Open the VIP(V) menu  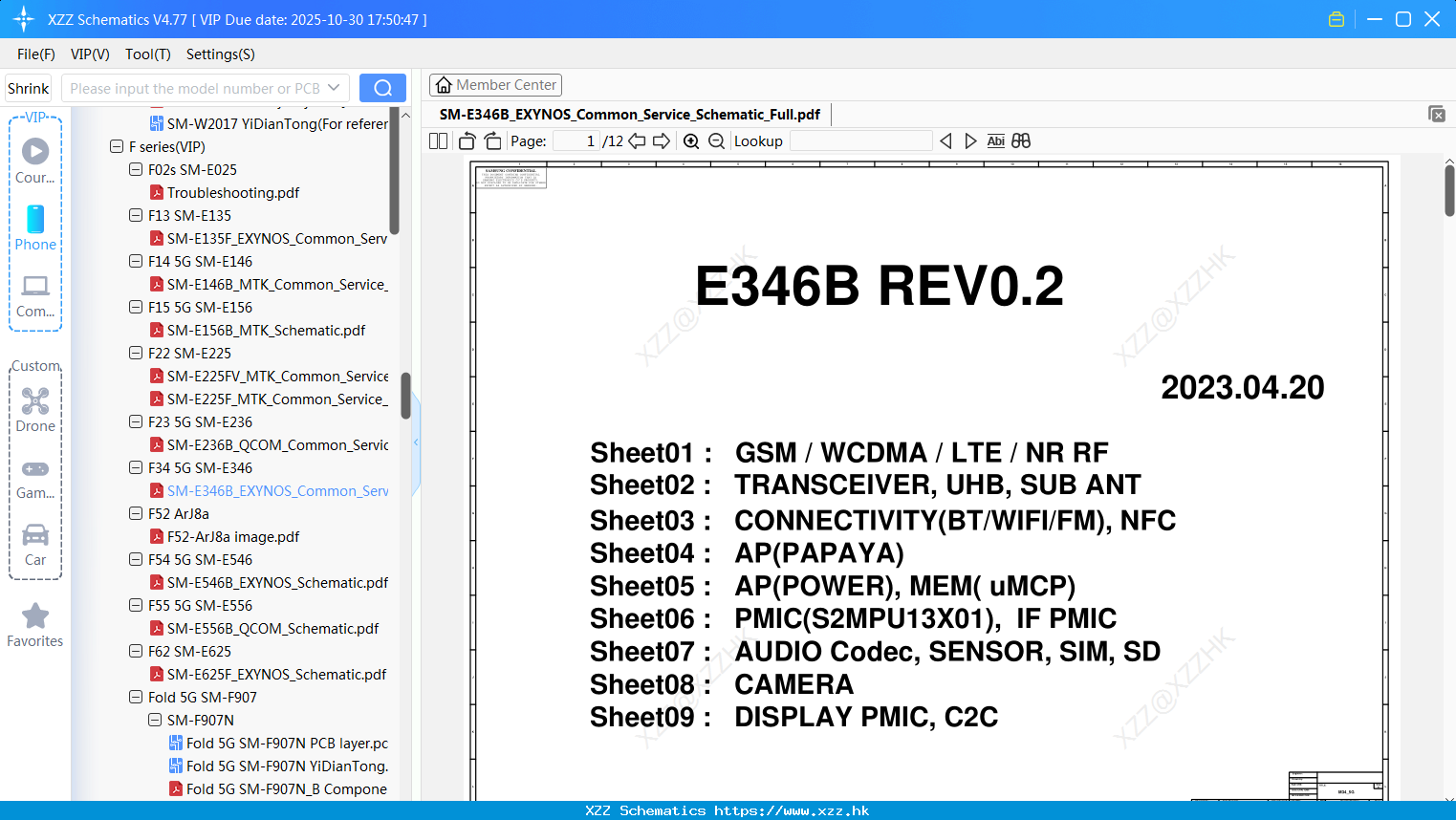click(90, 54)
